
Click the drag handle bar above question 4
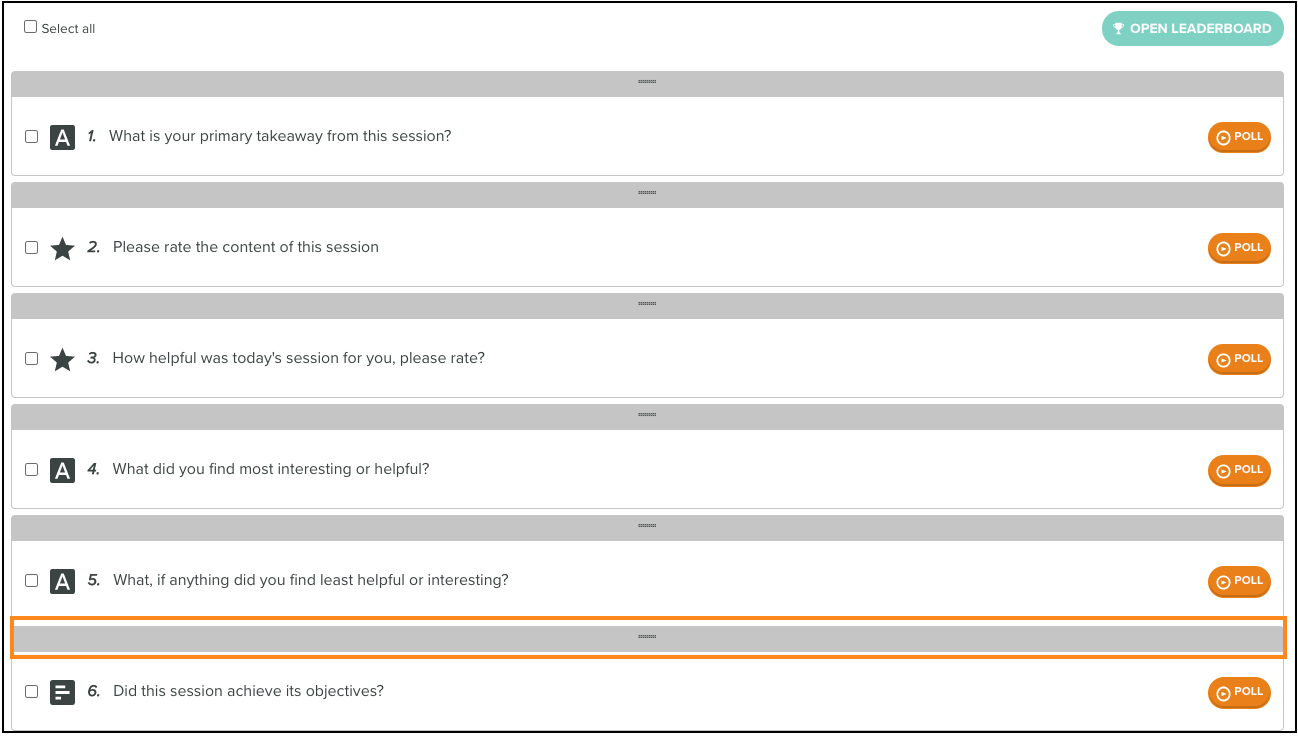[x=647, y=415]
